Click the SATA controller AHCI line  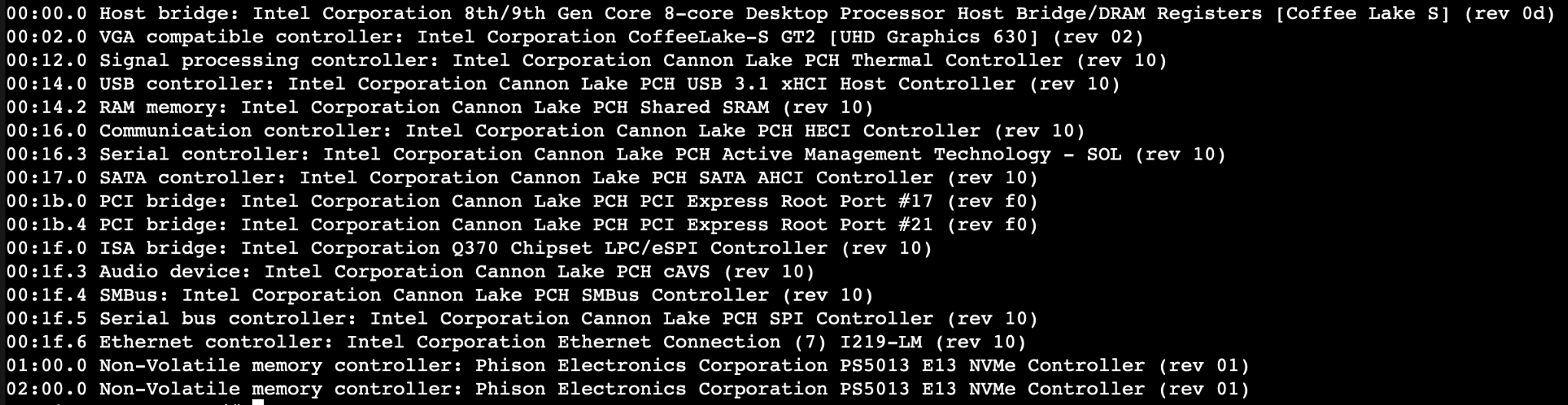[521, 178]
